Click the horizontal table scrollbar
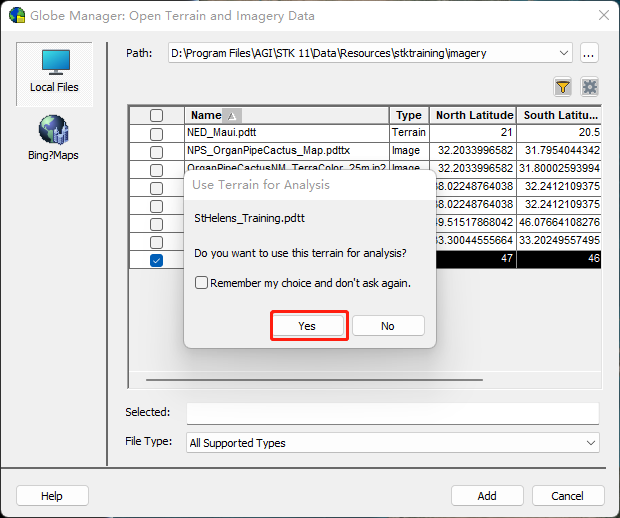The width and height of the screenshot is (620, 518). coord(314,380)
